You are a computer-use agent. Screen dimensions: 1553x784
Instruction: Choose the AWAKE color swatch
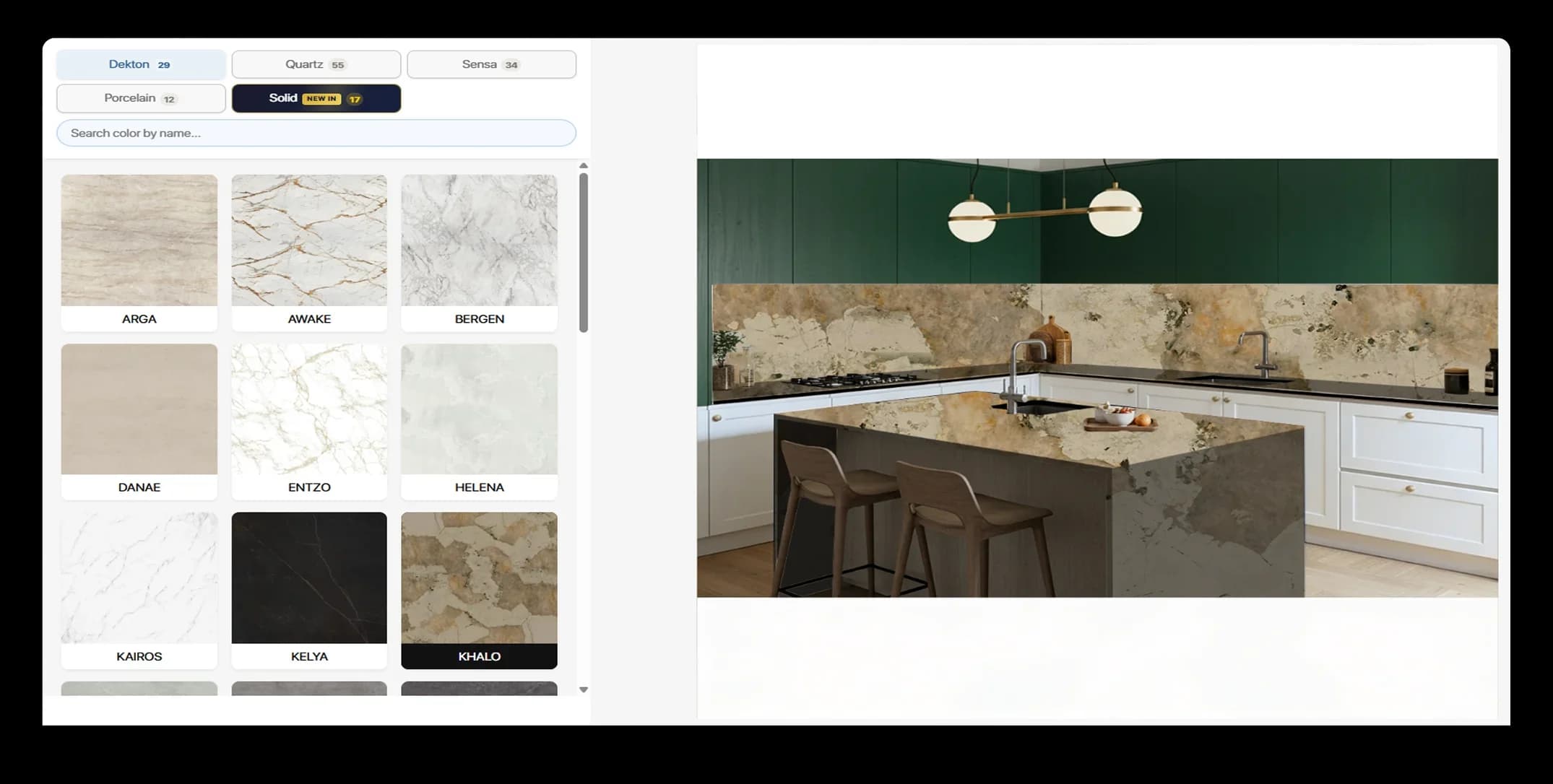coord(309,253)
